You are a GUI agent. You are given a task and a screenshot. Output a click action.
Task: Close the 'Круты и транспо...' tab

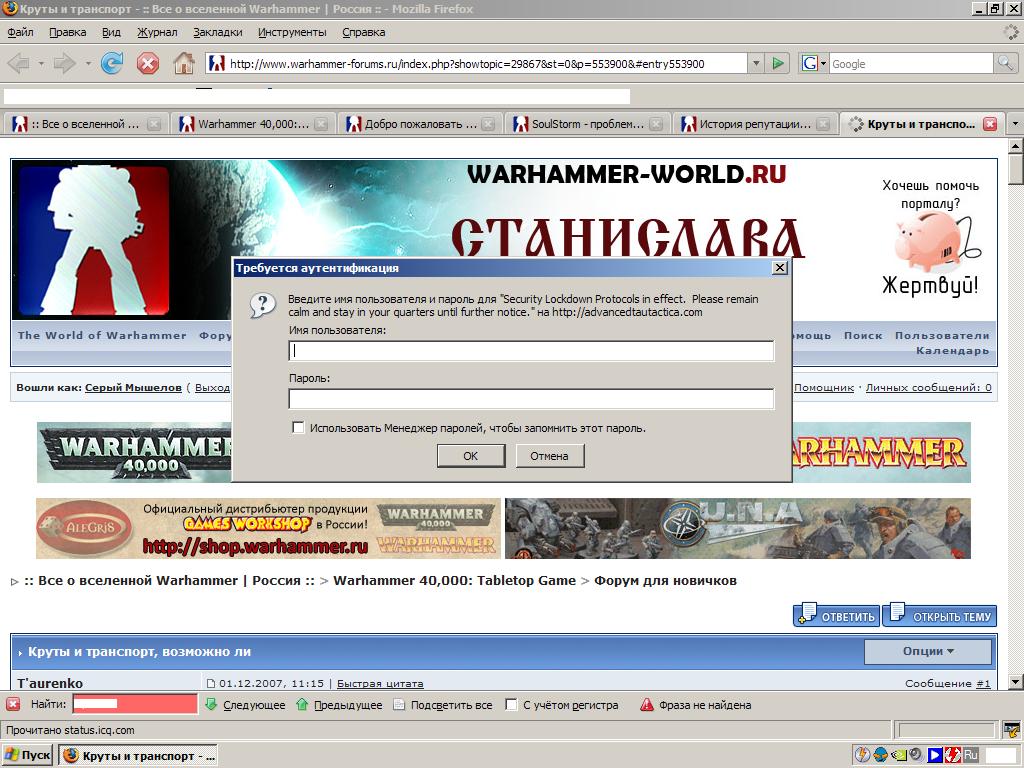point(990,123)
